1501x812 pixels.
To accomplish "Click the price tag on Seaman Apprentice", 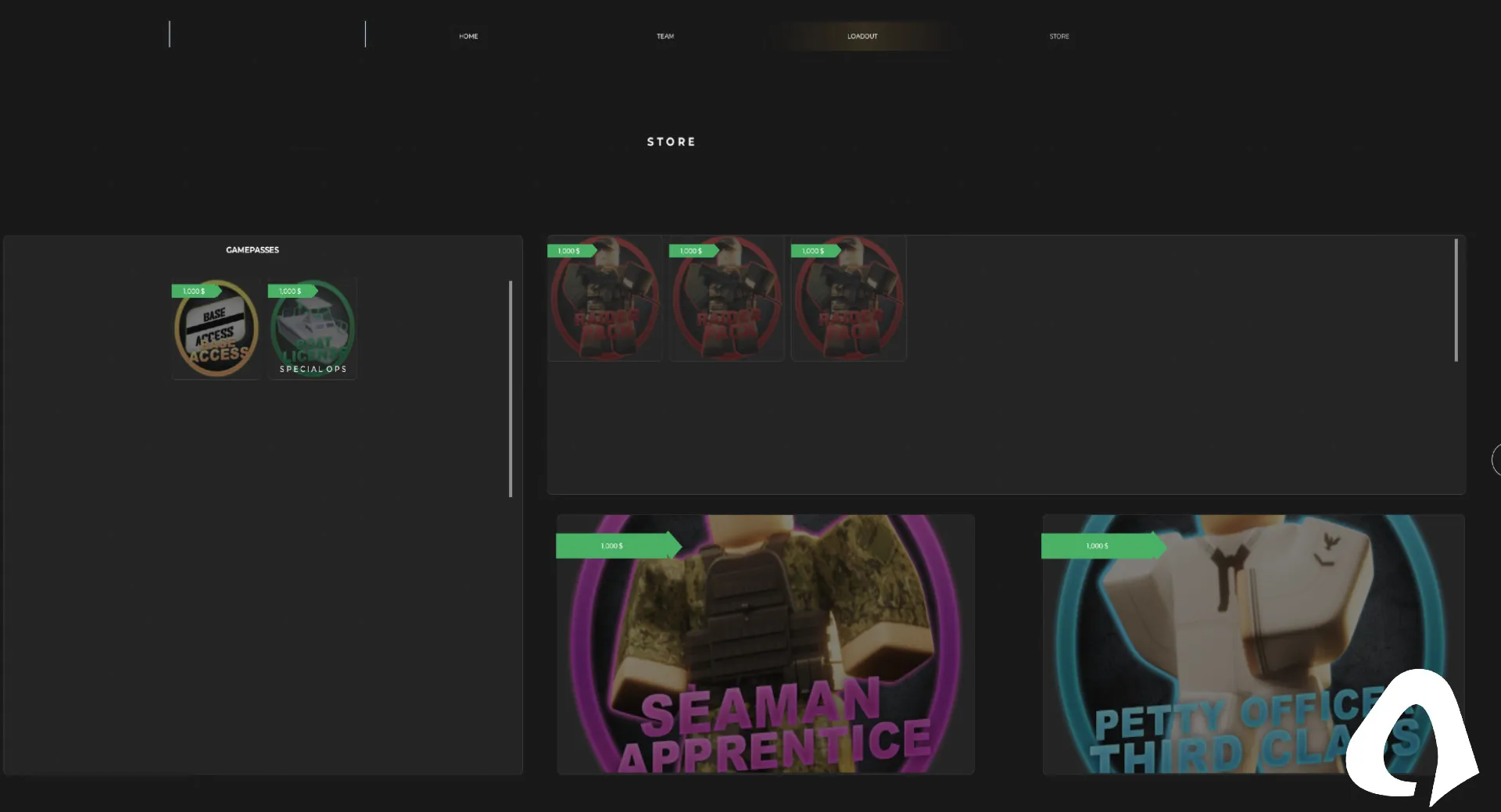I will click(x=613, y=546).
